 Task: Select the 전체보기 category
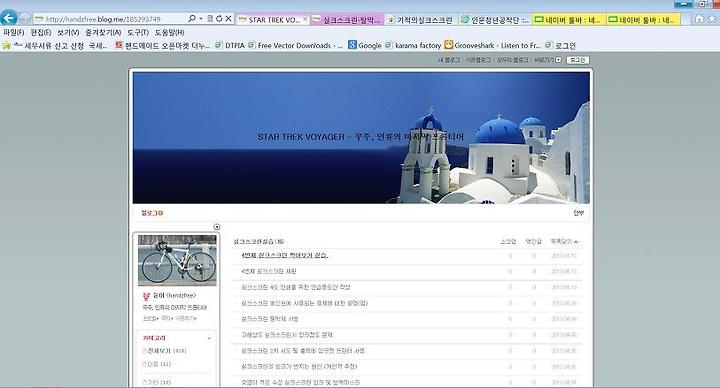click(159, 351)
